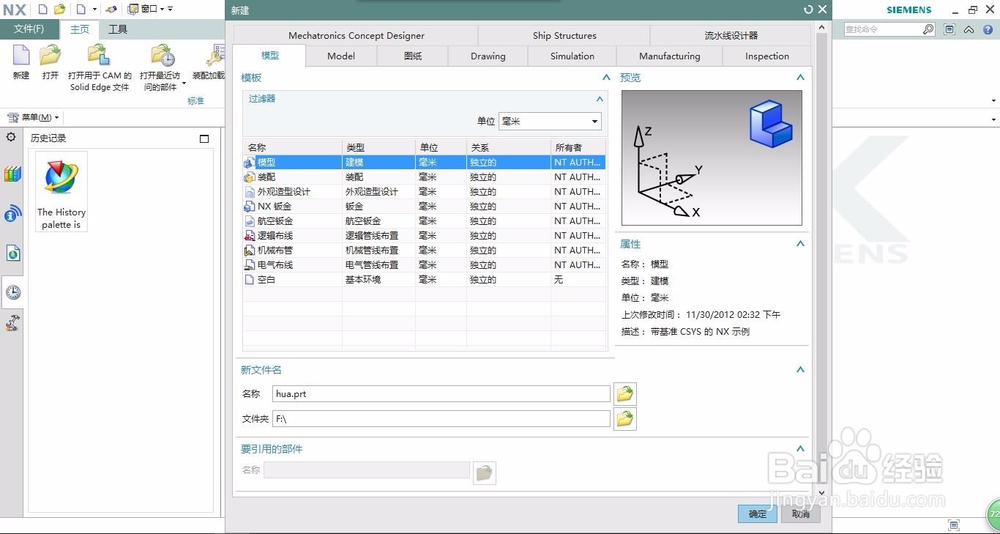Click the 查找命令 command finder field
Viewport: 1000px width, 534px height.
[882, 29]
